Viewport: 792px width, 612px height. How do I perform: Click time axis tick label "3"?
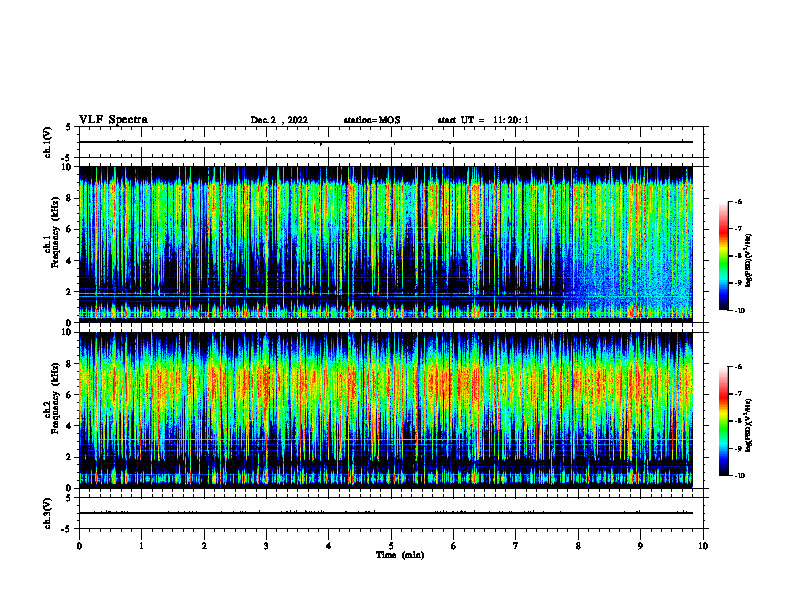[x=266, y=546]
